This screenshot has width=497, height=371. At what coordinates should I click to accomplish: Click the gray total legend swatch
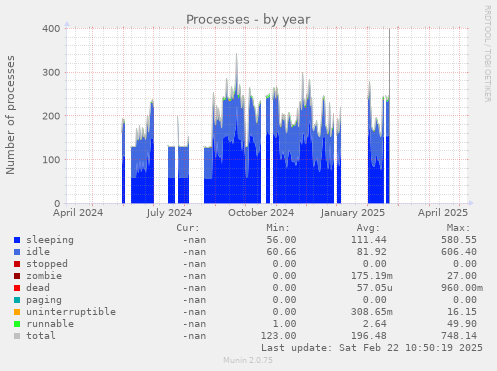17,336
